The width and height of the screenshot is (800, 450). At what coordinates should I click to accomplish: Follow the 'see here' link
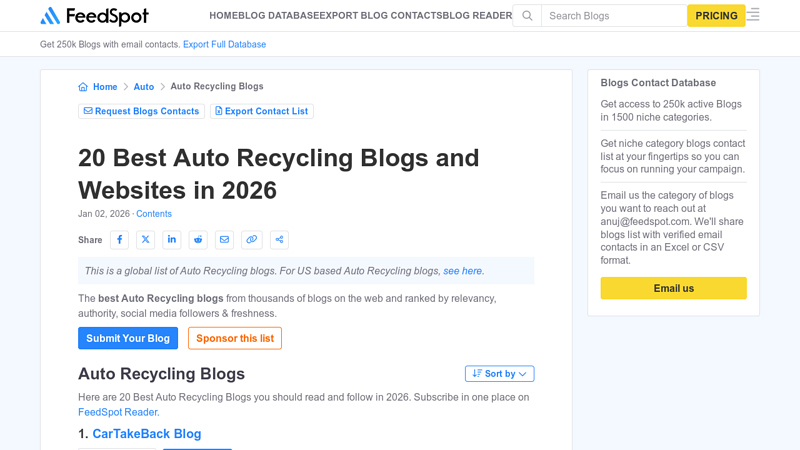462,271
